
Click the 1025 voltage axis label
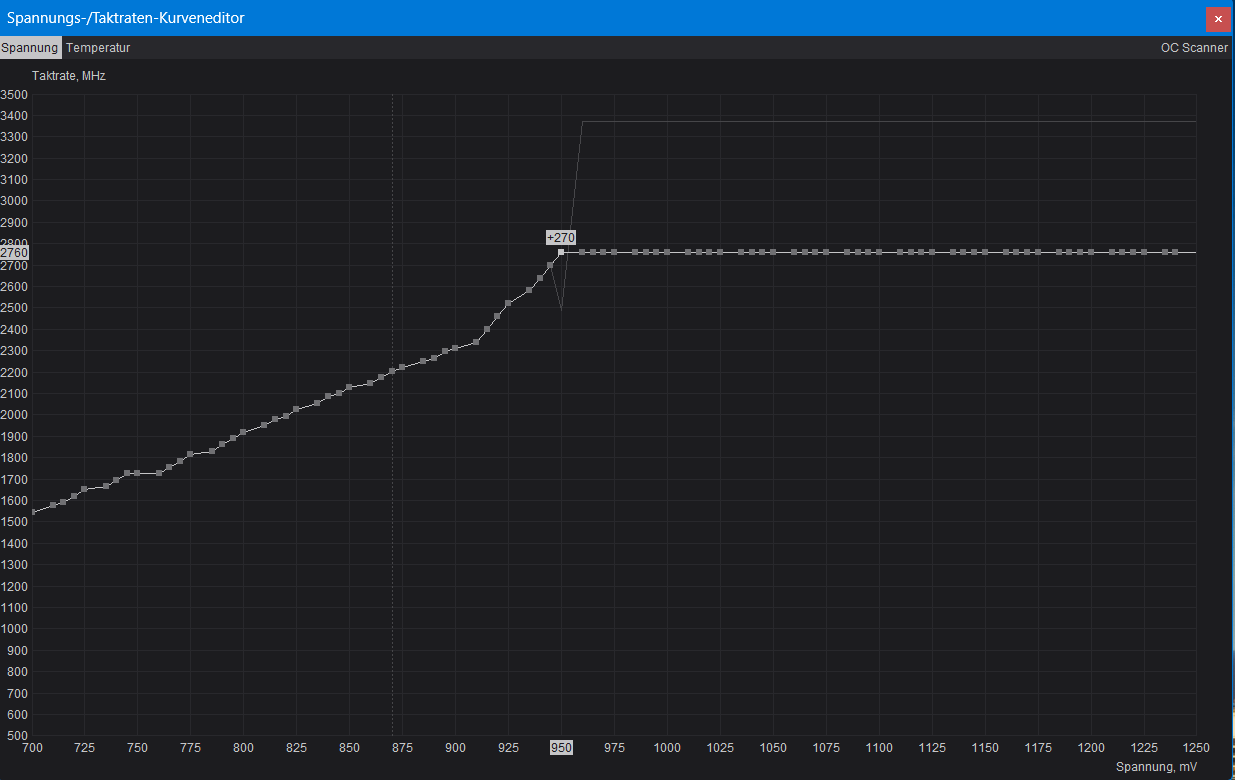coord(720,747)
